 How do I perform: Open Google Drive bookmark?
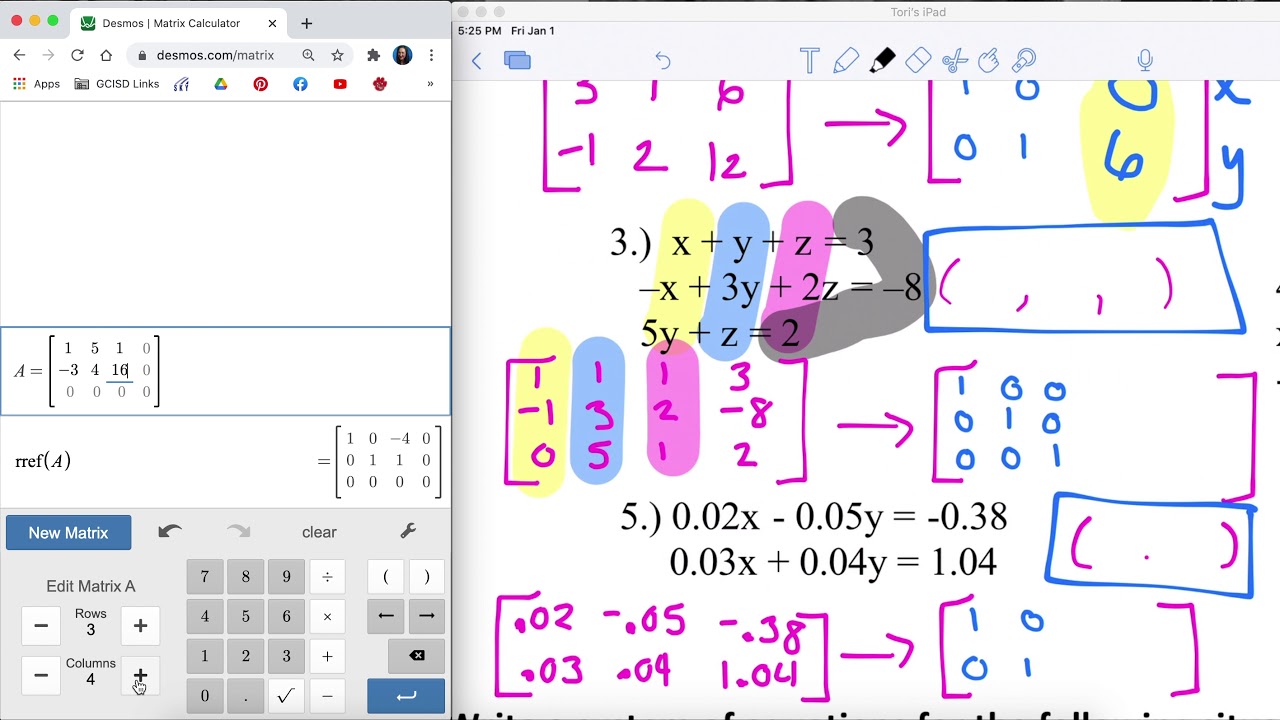coord(221,84)
